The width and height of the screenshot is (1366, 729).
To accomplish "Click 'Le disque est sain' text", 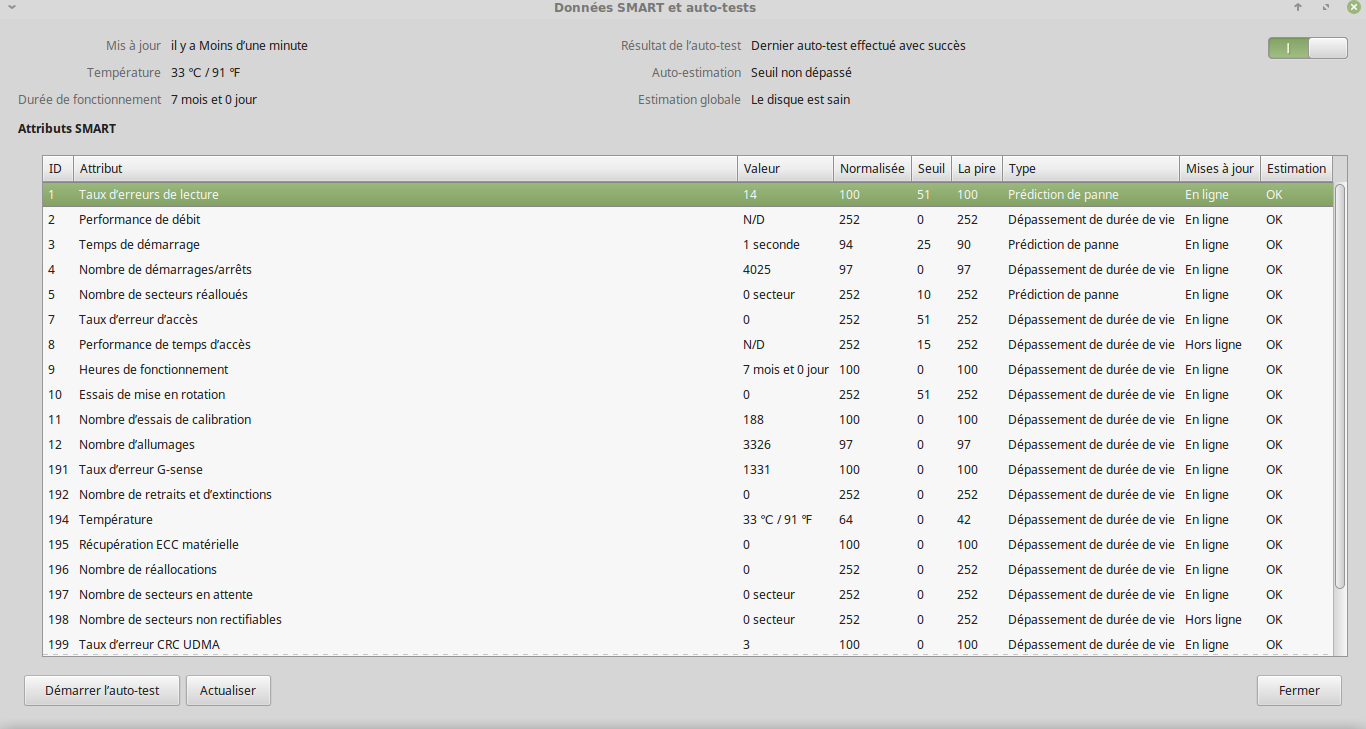I will tap(800, 99).
